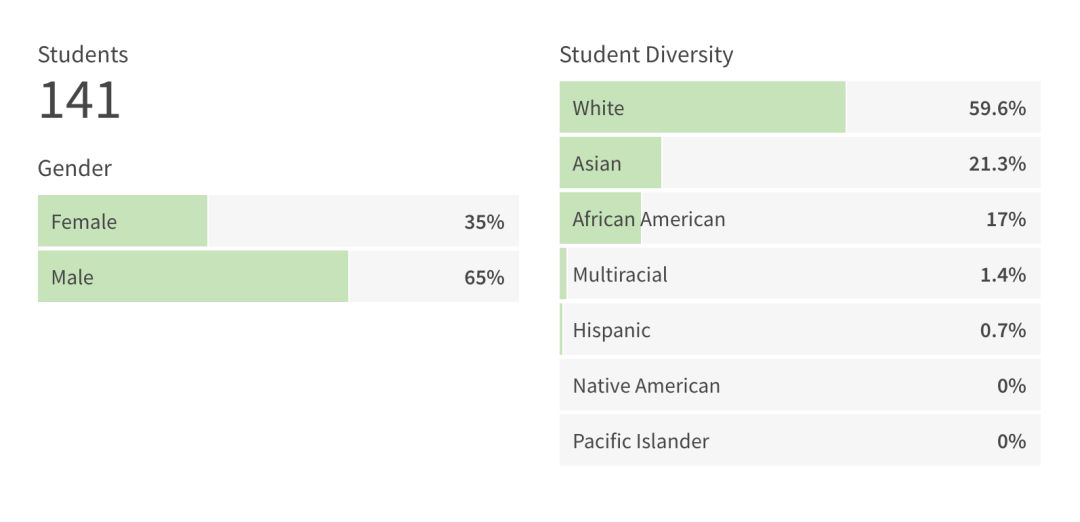The width and height of the screenshot is (1080, 522).
Task: Select the Hispanic label
Action: (611, 330)
